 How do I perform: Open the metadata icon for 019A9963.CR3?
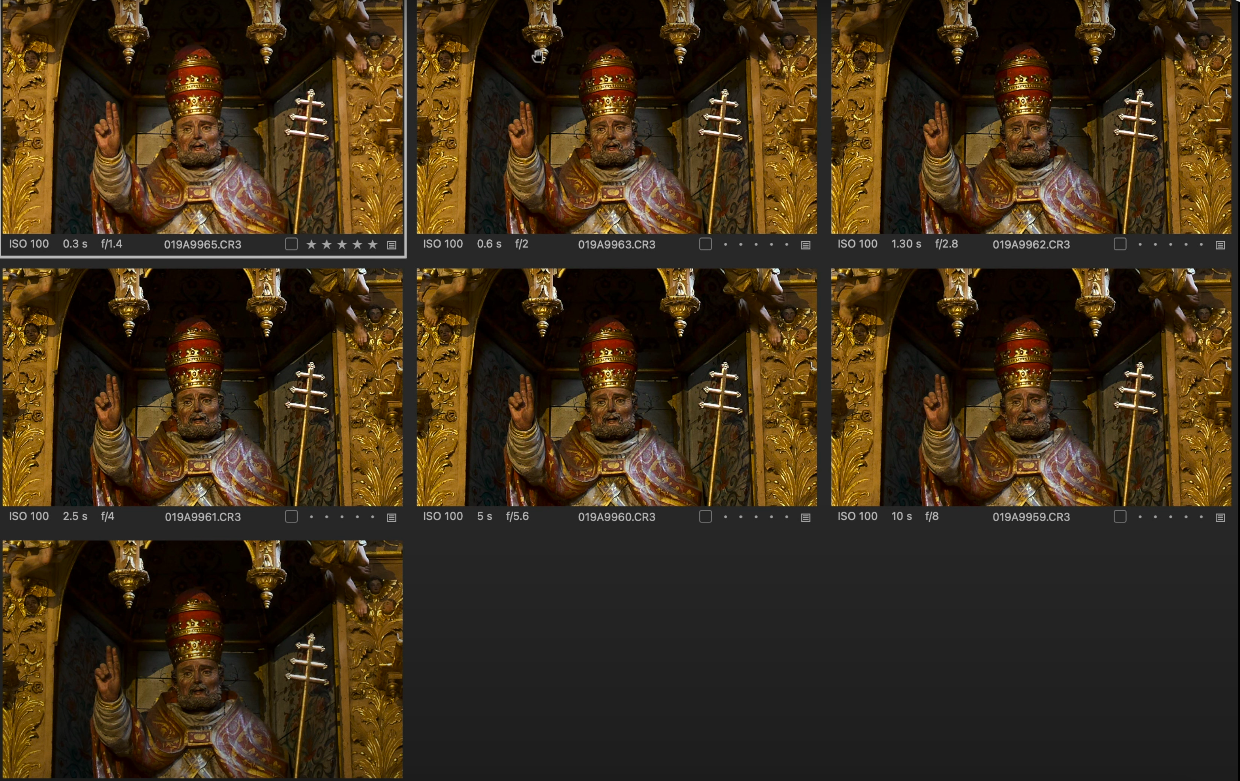pos(806,245)
